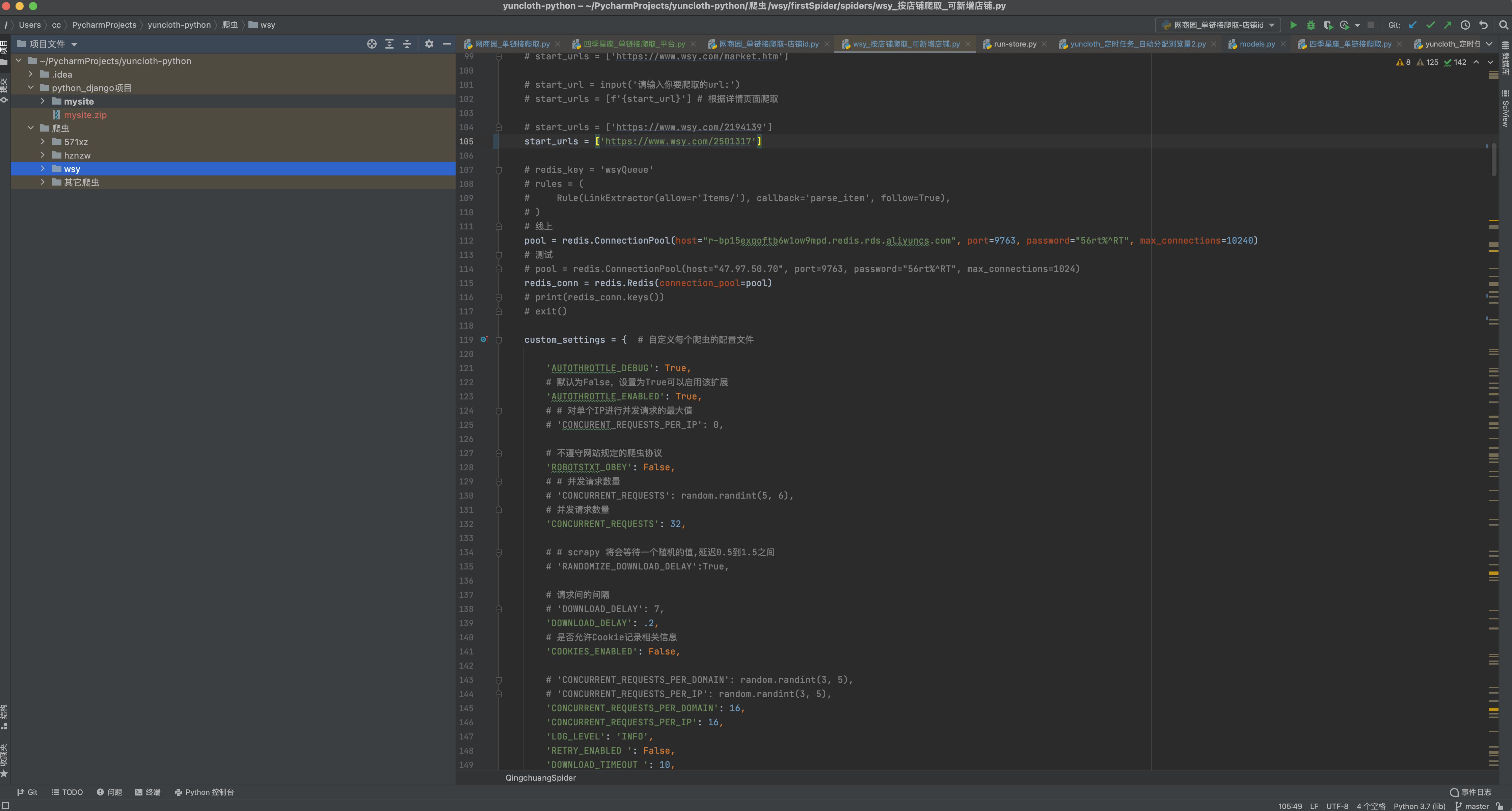
Task: Click UTF-8 encoding in status bar
Action: click(1337, 806)
